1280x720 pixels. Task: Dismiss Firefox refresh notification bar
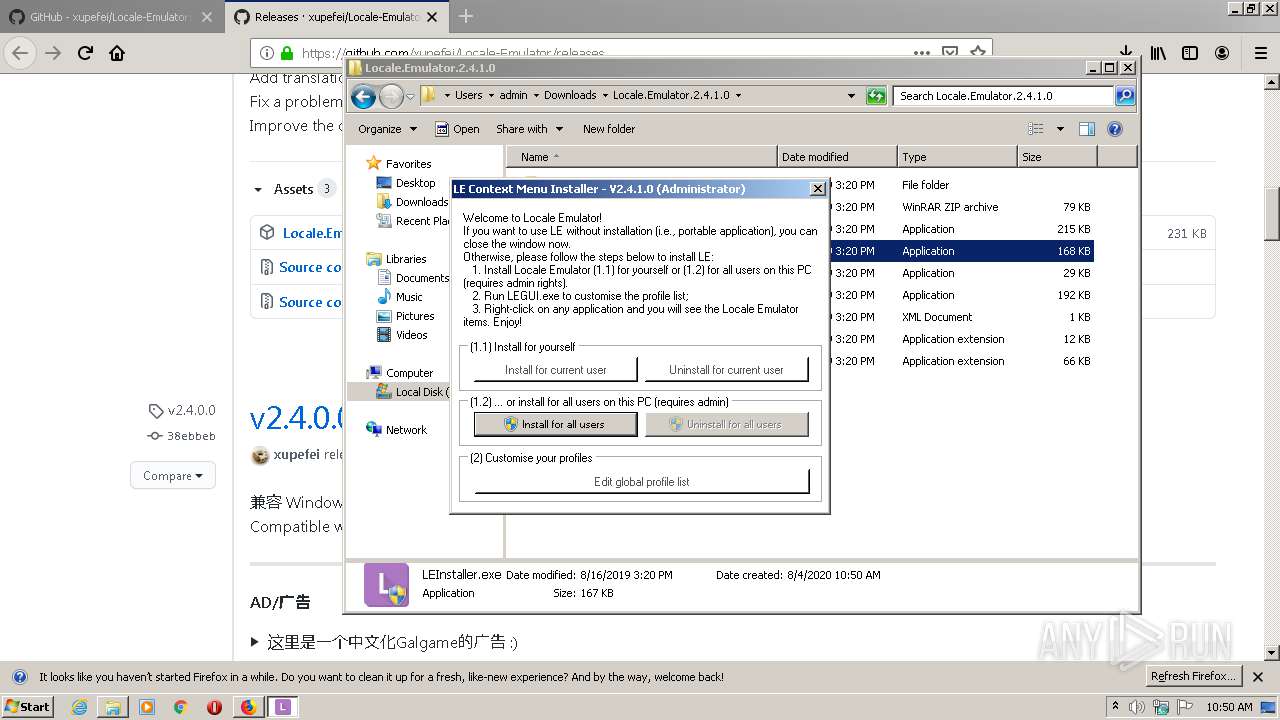[1258, 676]
